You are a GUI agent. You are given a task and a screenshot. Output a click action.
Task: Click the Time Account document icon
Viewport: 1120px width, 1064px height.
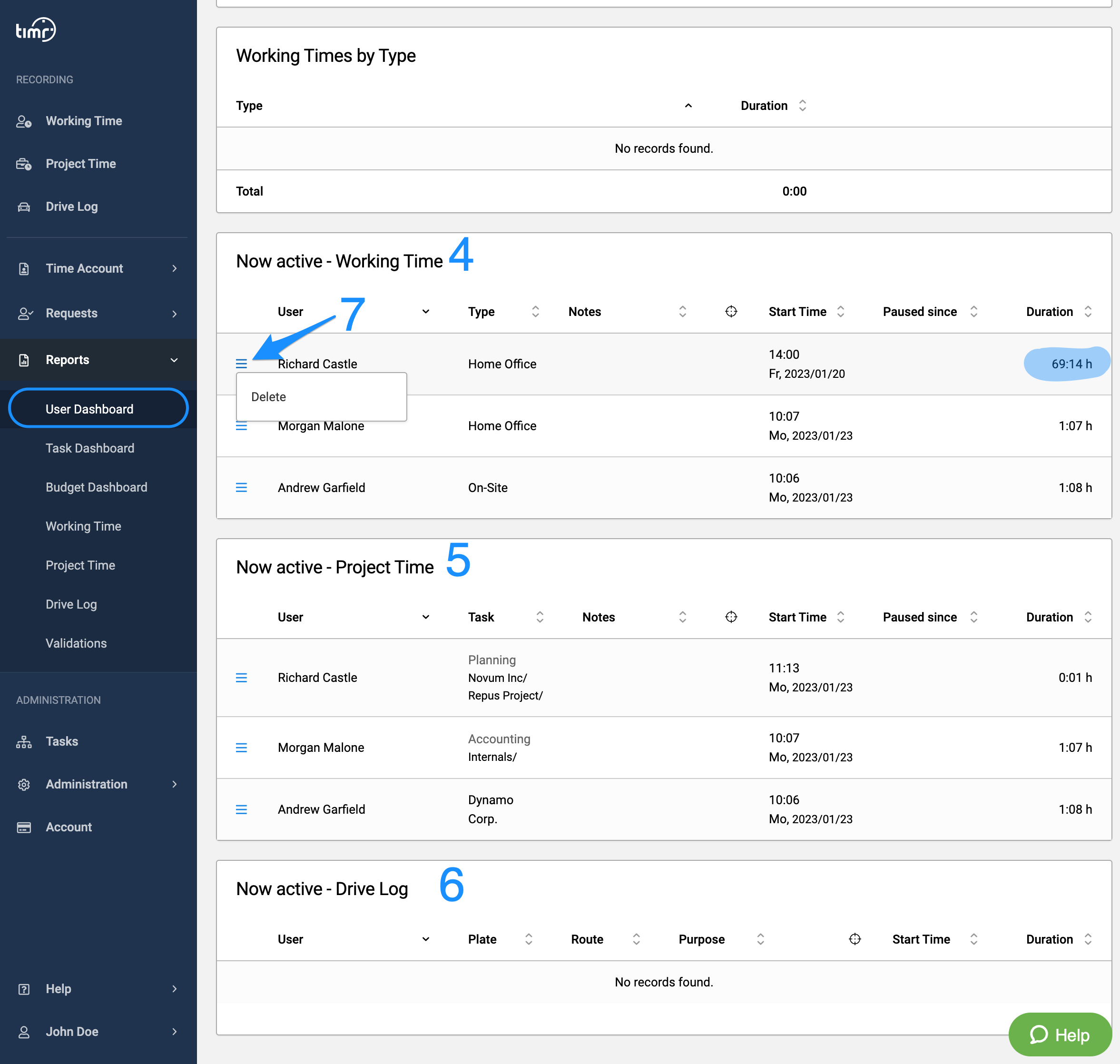[24, 269]
